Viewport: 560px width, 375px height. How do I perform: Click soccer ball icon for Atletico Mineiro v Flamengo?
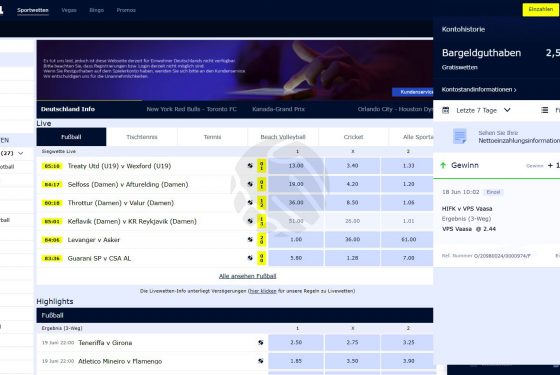(261, 361)
